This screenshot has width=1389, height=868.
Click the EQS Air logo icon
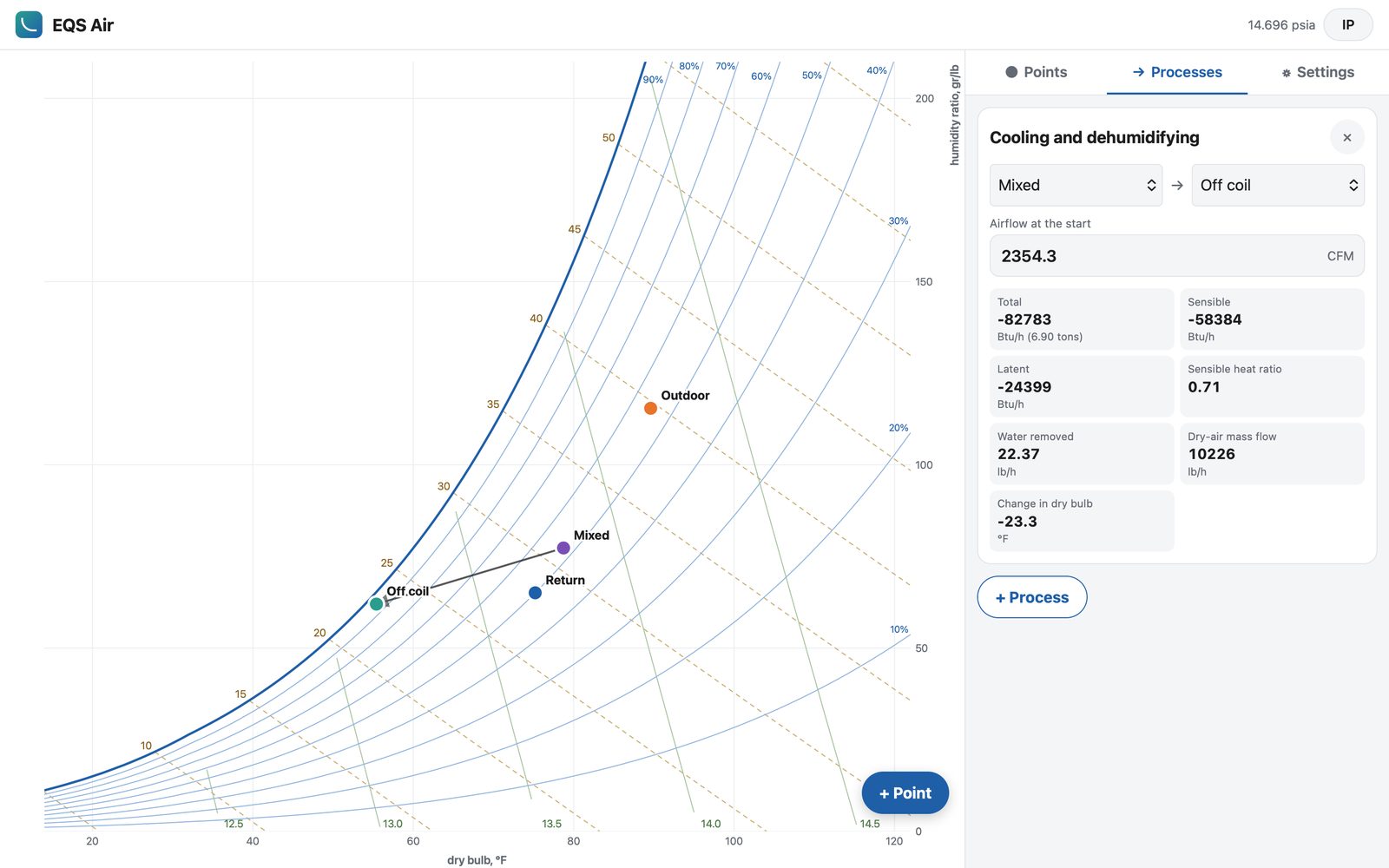[x=29, y=24]
